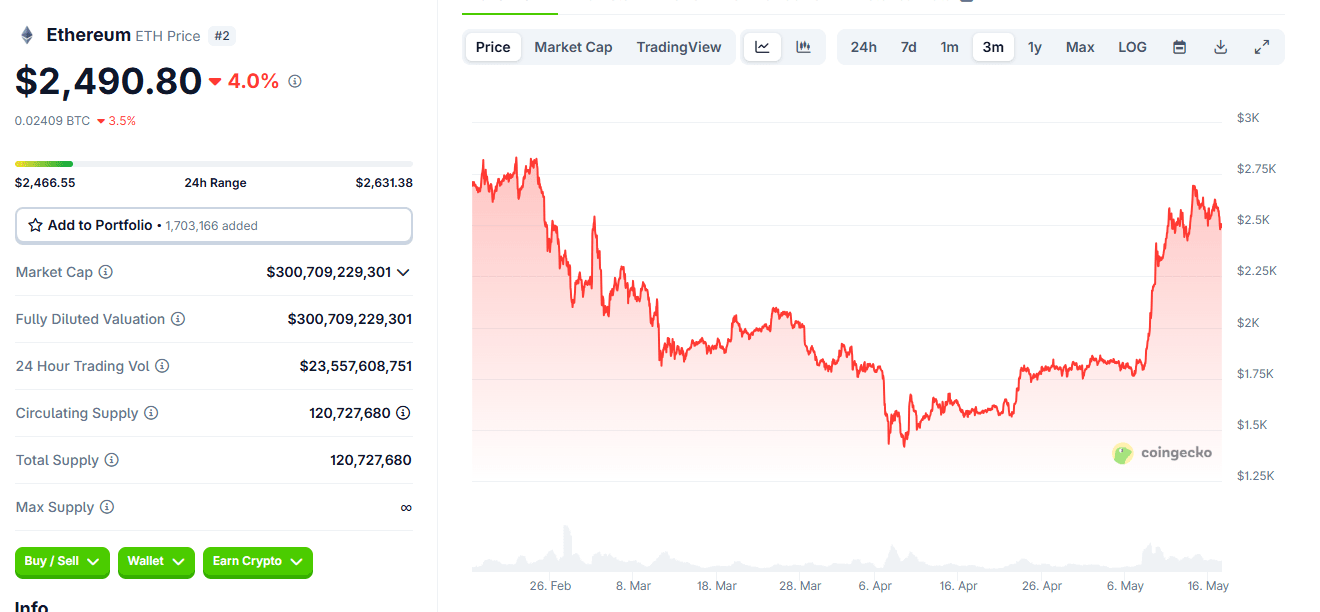Switch to the TradingView tab

click(679, 46)
